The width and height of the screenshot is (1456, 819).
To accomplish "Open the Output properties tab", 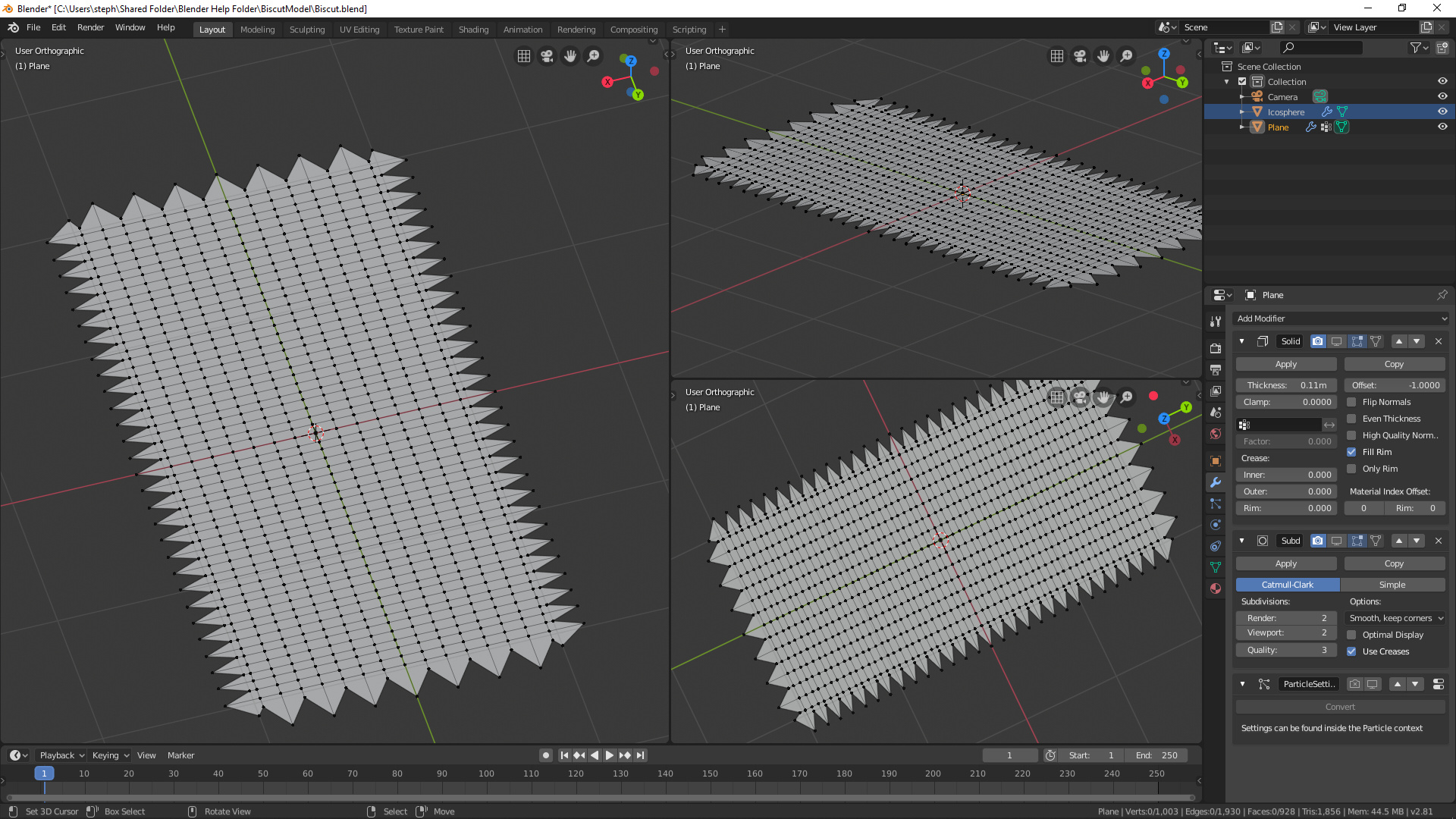I will 1216,369.
